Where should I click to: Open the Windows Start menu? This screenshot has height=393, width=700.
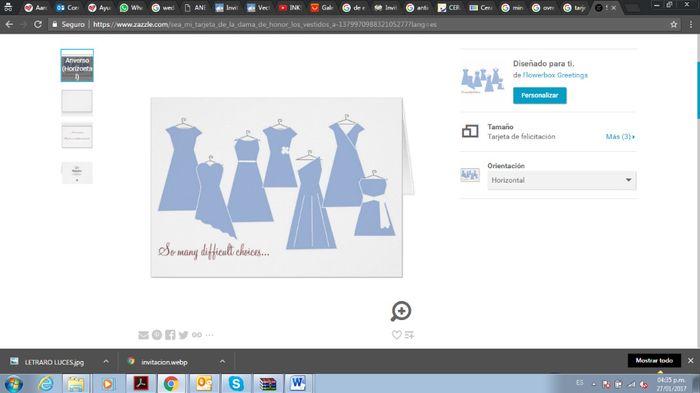(x=14, y=384)
